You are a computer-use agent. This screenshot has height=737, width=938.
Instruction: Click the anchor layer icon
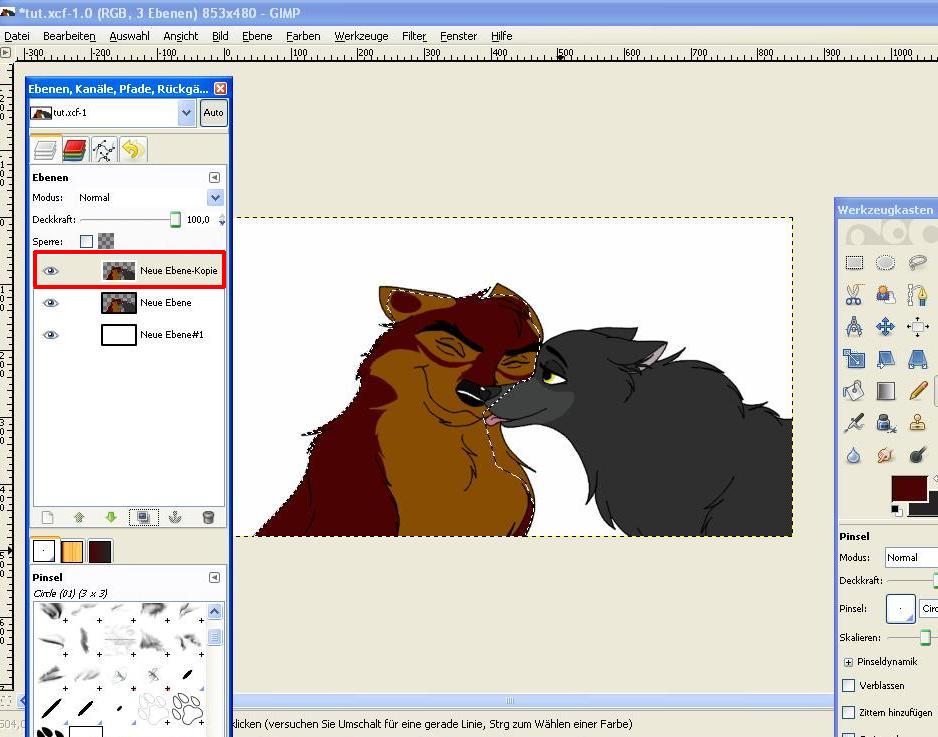pyautogui.click(x=175, y=517)
